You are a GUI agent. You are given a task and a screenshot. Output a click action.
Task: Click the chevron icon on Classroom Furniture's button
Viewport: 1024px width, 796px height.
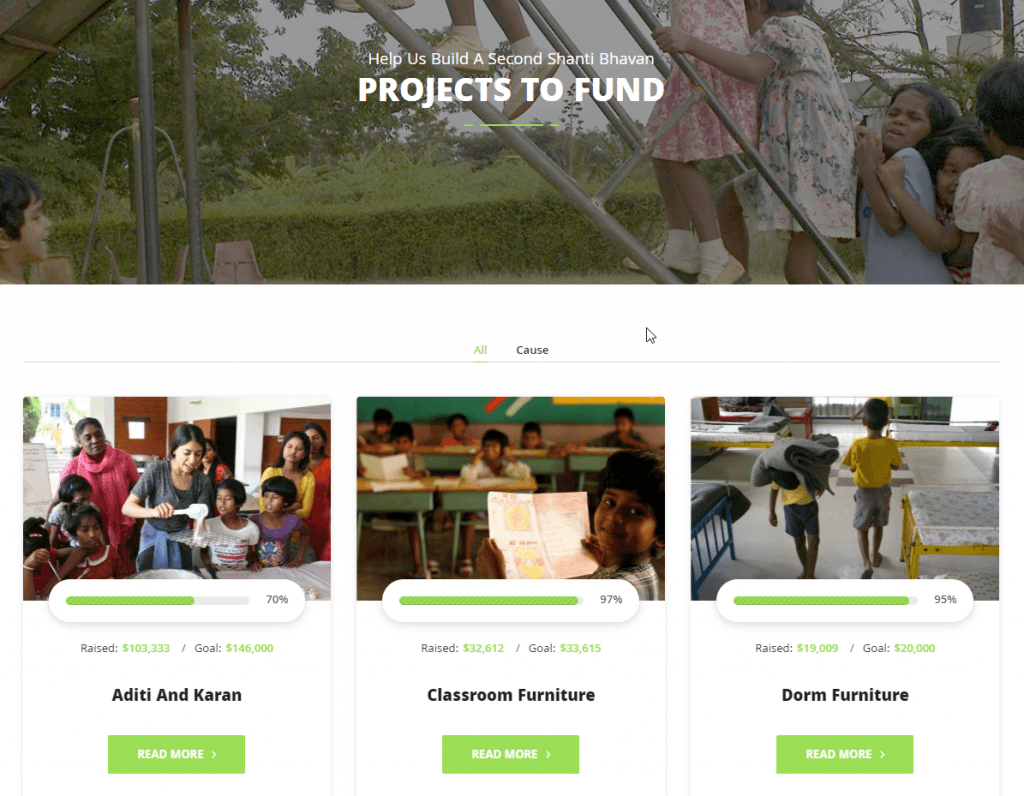click(549, 754)
